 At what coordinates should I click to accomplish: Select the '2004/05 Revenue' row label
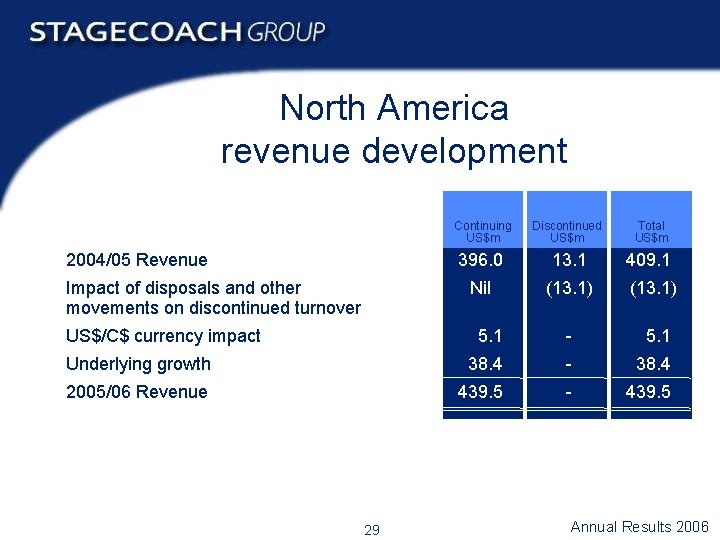click(x=137, y=260)
